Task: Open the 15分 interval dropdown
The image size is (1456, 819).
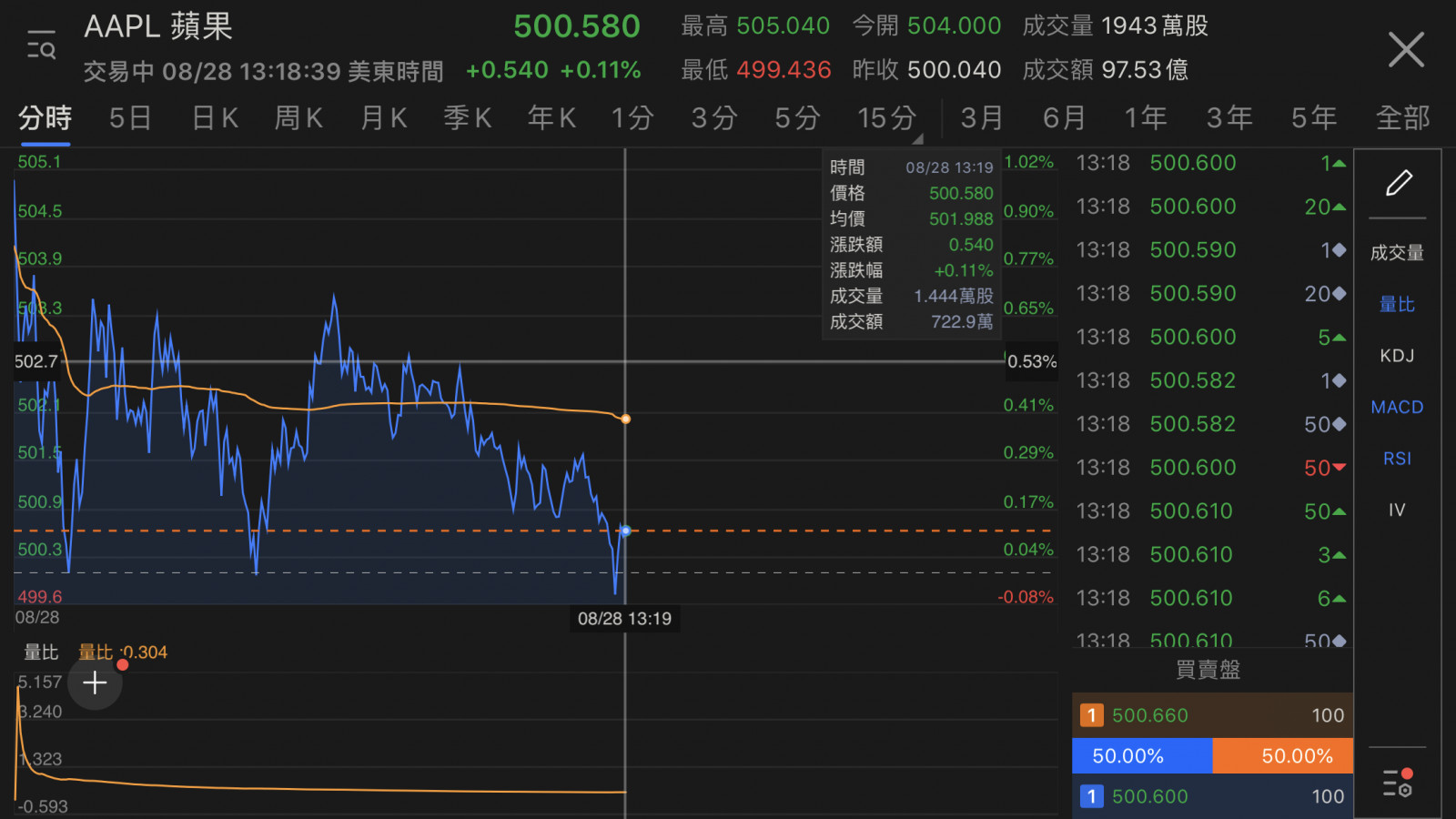Action: pos(888,118)
